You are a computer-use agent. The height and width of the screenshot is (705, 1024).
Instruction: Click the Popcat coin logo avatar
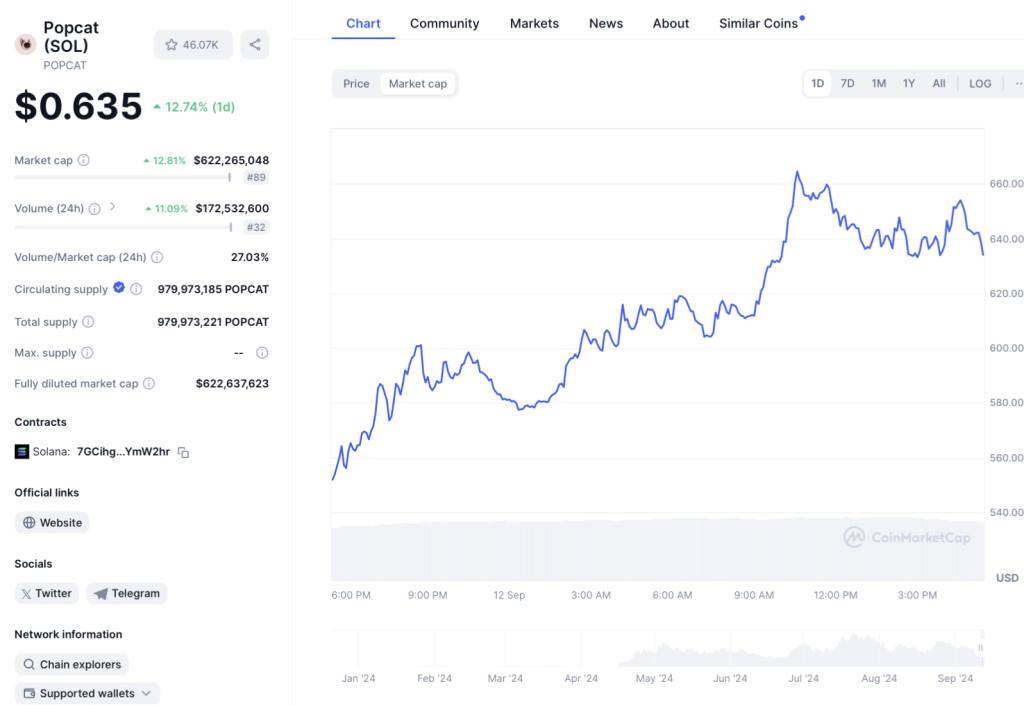coord(25,44)
